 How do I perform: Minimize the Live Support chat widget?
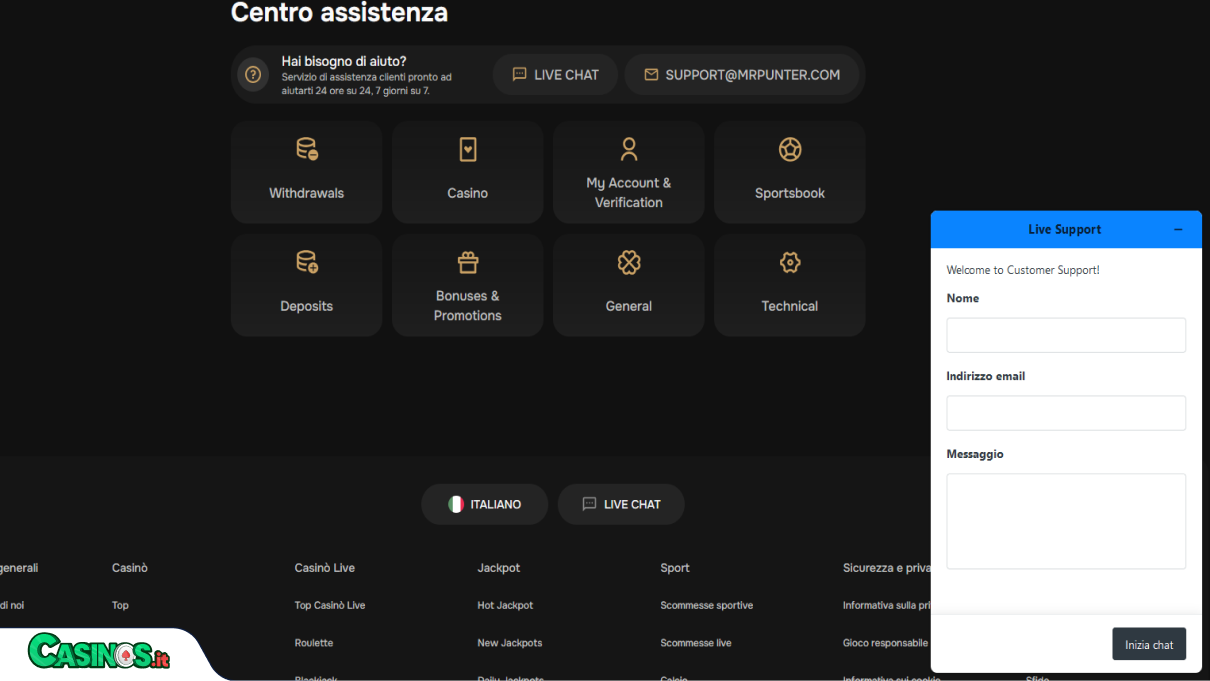(1178, 229)
